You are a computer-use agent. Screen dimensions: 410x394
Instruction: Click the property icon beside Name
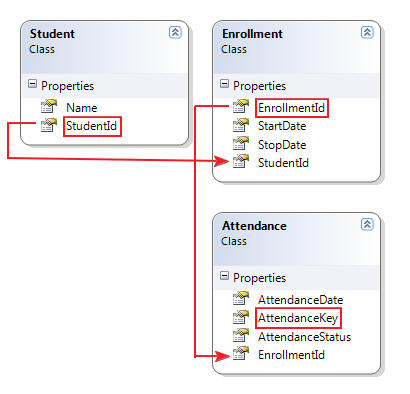click(x=49, y=107)
